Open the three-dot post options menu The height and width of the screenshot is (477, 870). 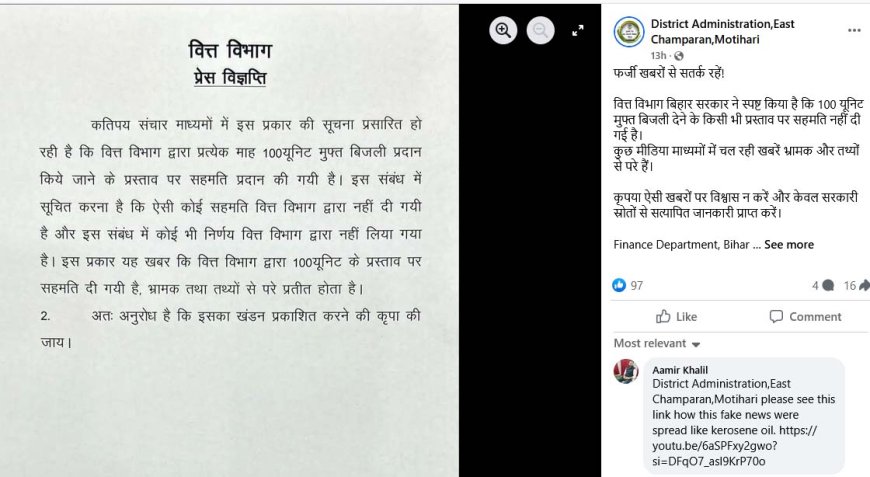854,31
